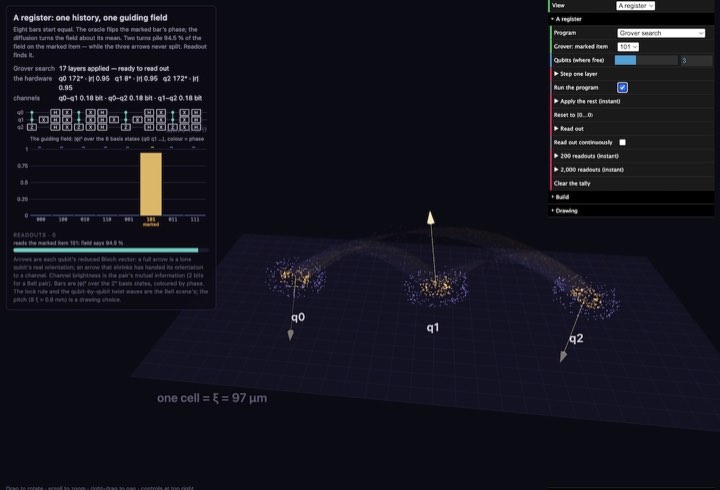Click Reset to |0…0⟩
This screenshot has height=490, width=720.
click(x=631, y=115)
